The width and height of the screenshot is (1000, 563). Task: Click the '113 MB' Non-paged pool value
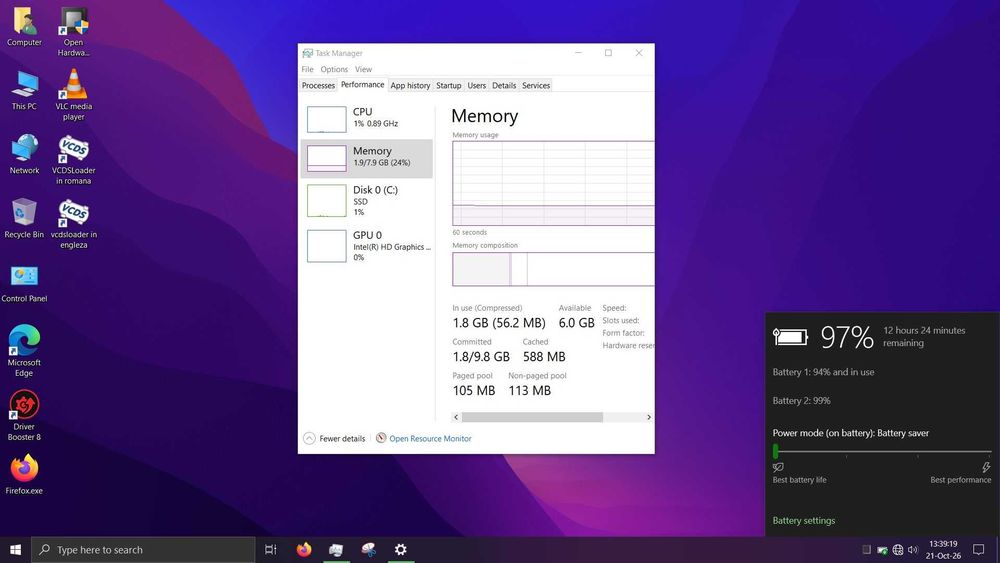[529, 391]
